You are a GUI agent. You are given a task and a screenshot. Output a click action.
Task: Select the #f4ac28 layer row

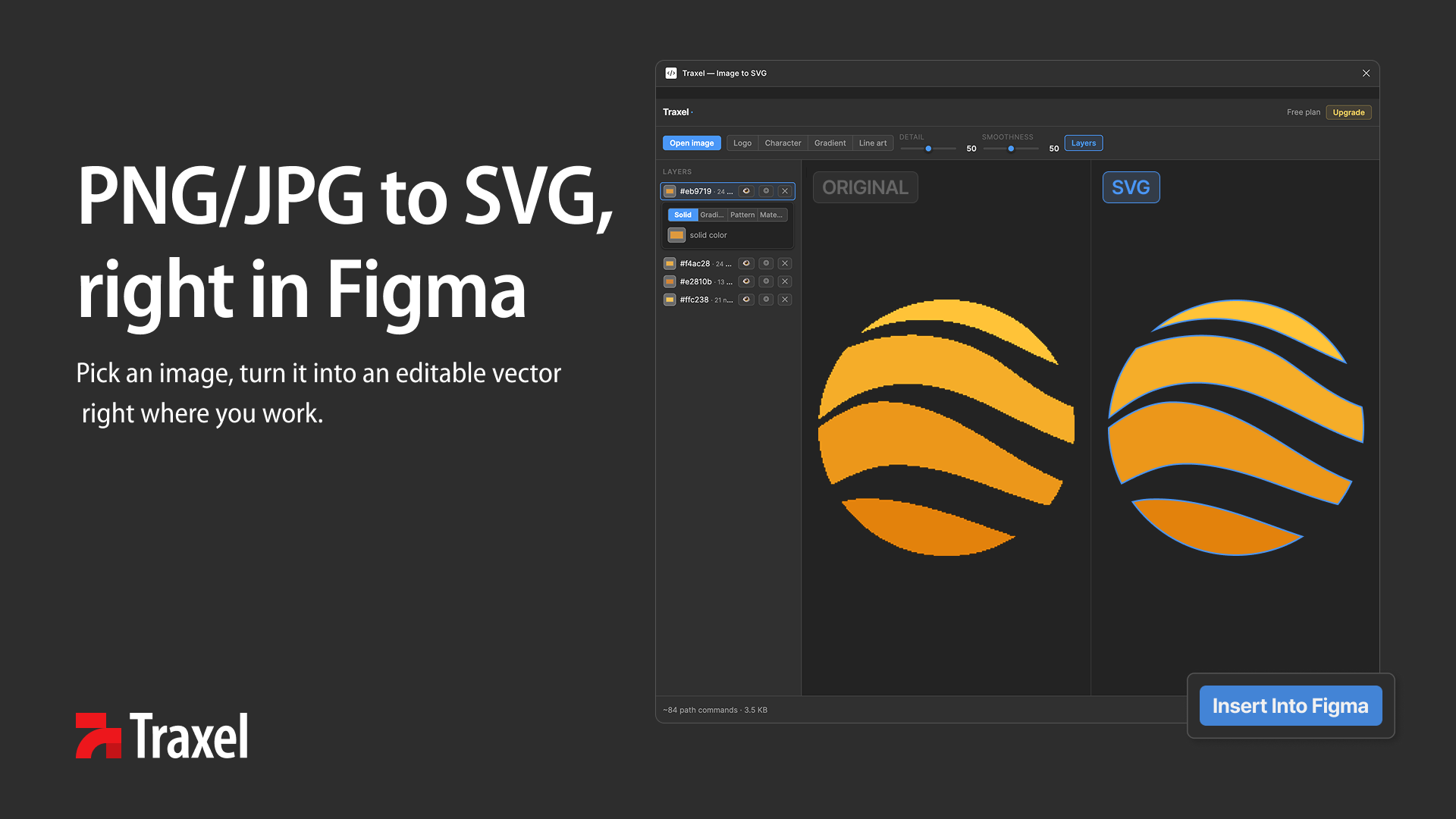pos(727,263)
